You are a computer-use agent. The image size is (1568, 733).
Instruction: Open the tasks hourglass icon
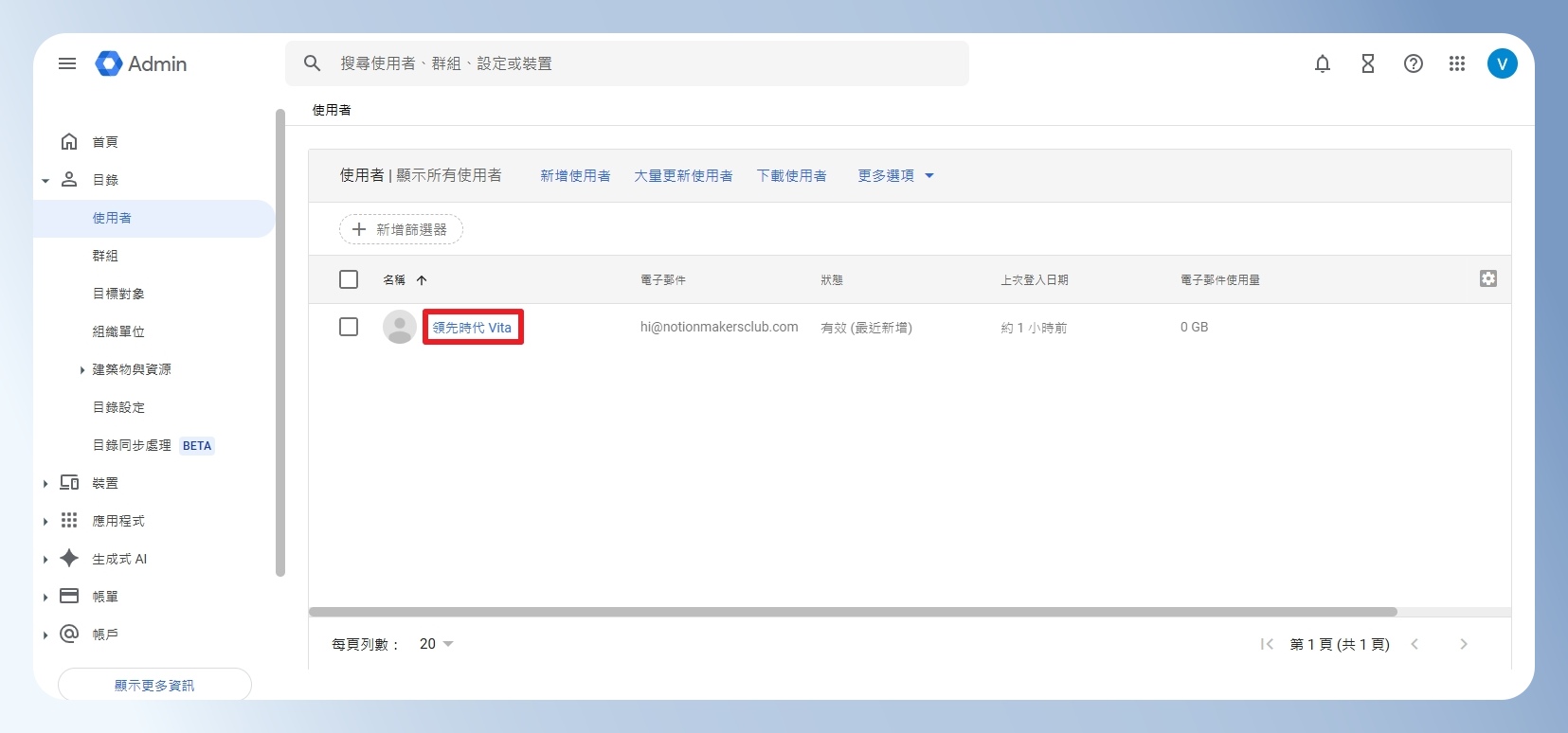tap(1368, 63)
